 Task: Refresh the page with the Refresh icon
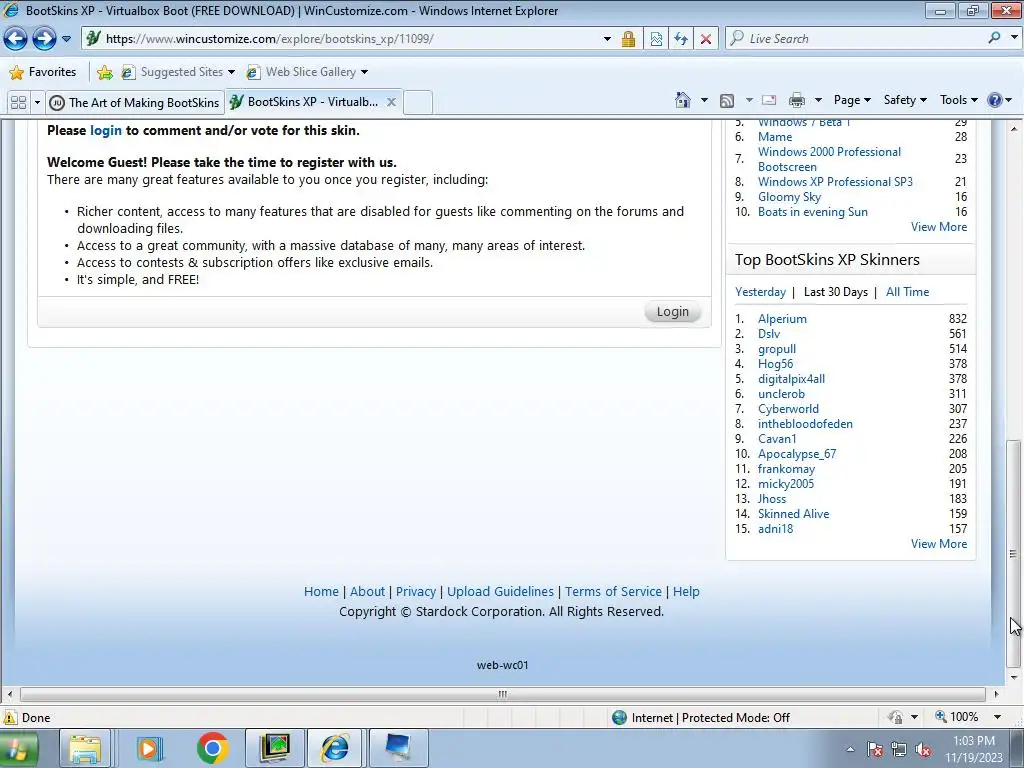point(680,39)
